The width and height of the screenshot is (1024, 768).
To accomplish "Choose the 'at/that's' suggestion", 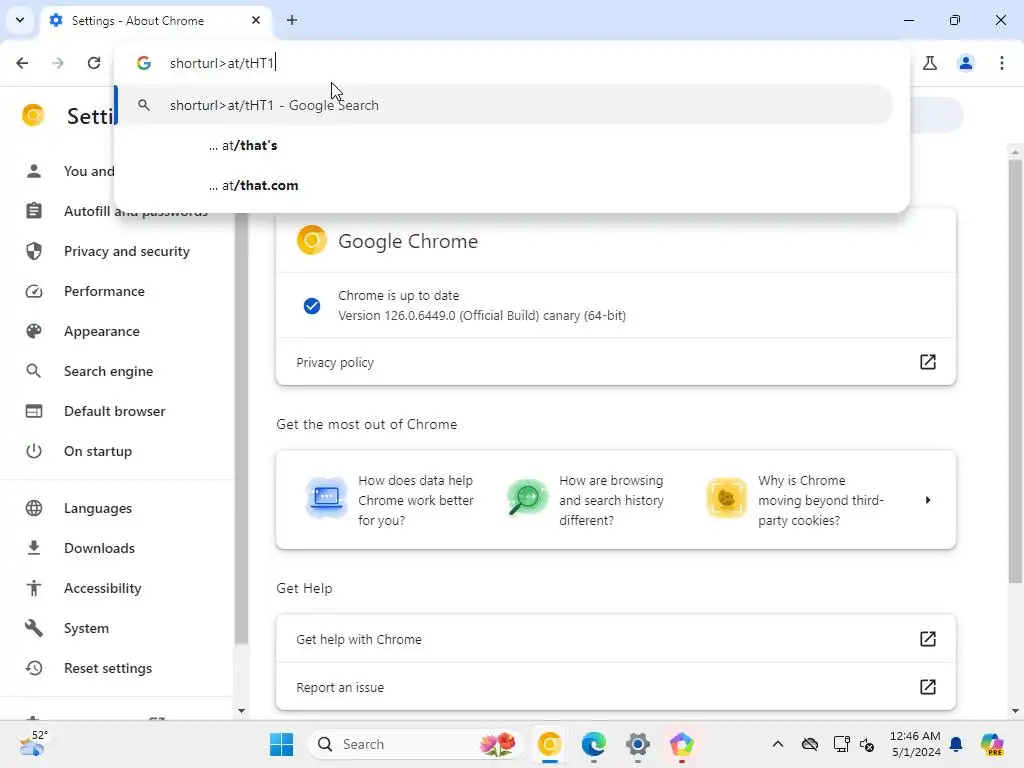I will (x=504, y=146).
